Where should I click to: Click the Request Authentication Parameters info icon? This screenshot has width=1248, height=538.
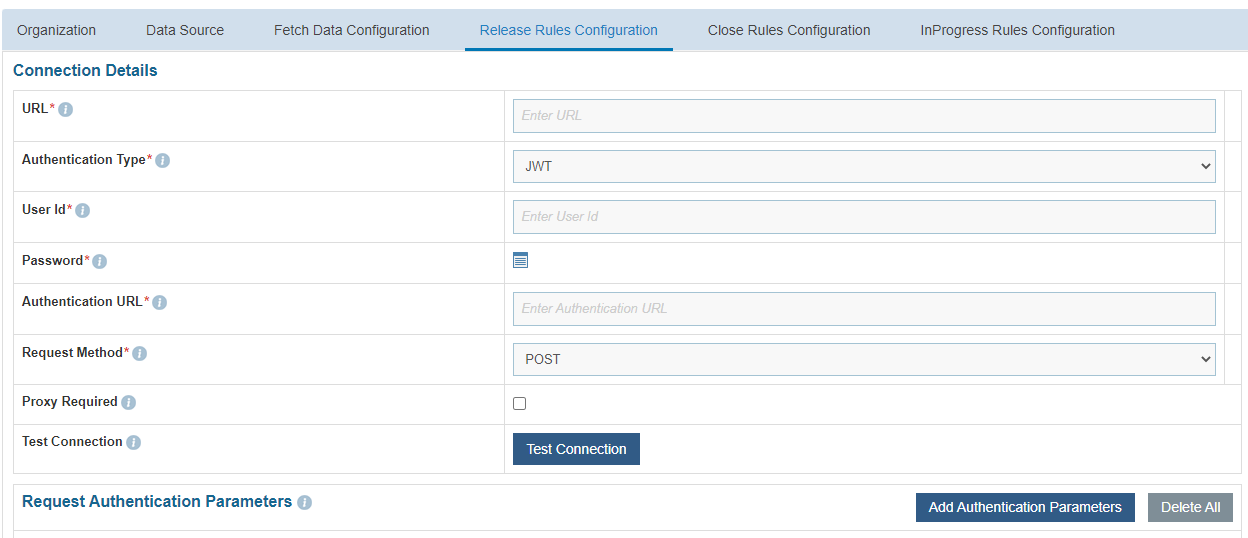coord(305,502)
